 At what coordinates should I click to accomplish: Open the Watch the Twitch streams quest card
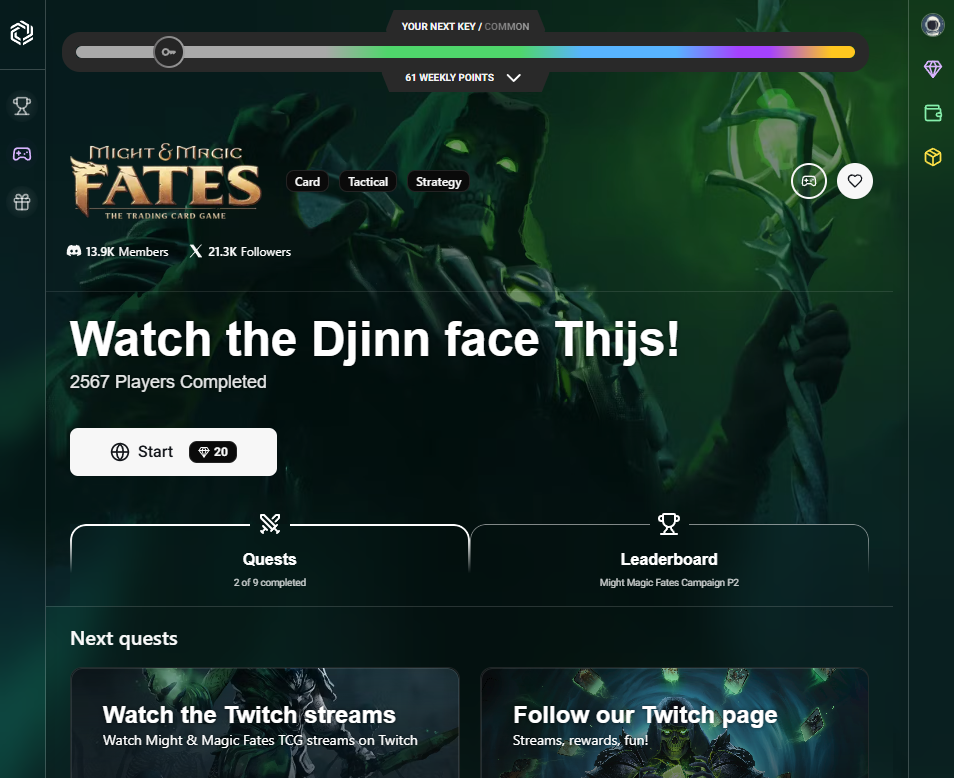point(265,723)
